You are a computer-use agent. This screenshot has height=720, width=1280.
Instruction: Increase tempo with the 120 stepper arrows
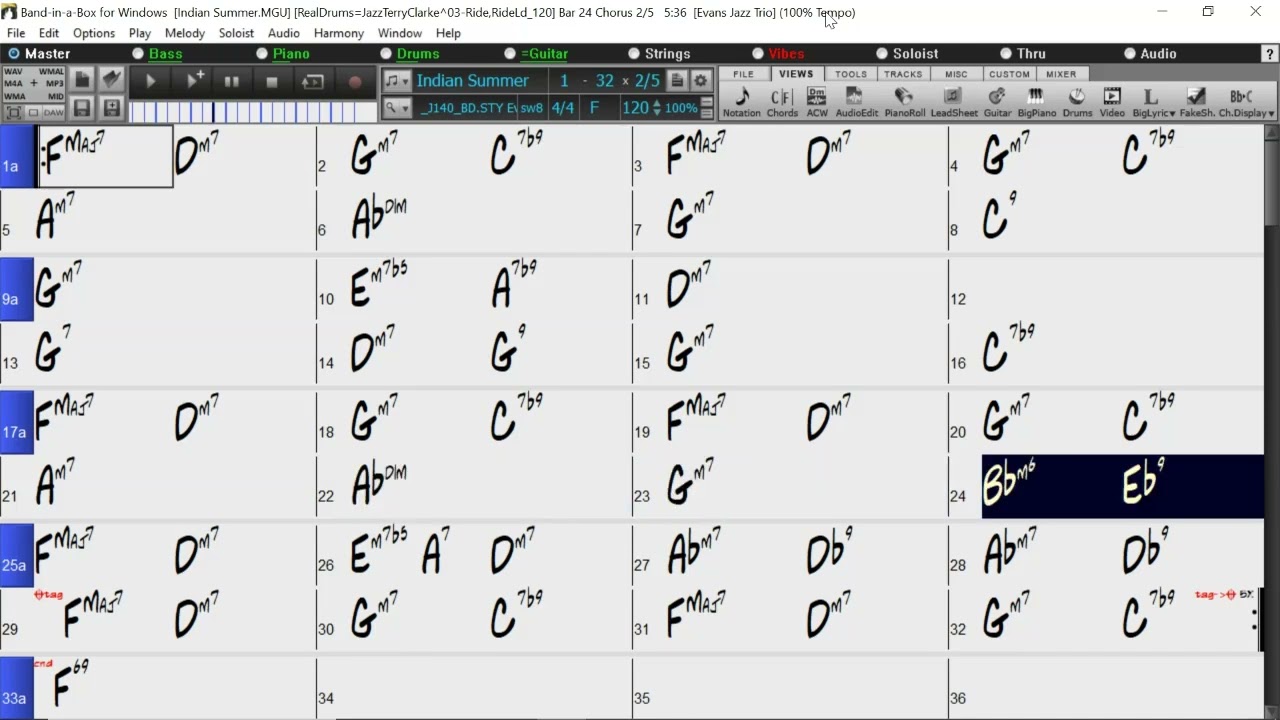pos(656,103)
